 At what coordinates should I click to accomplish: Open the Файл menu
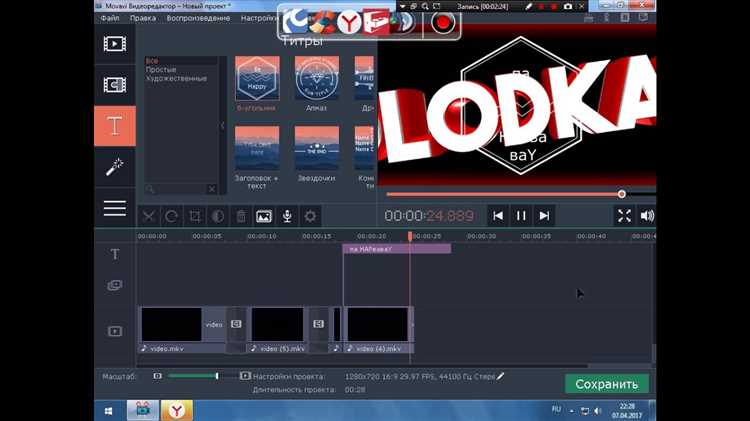[110, 18]
